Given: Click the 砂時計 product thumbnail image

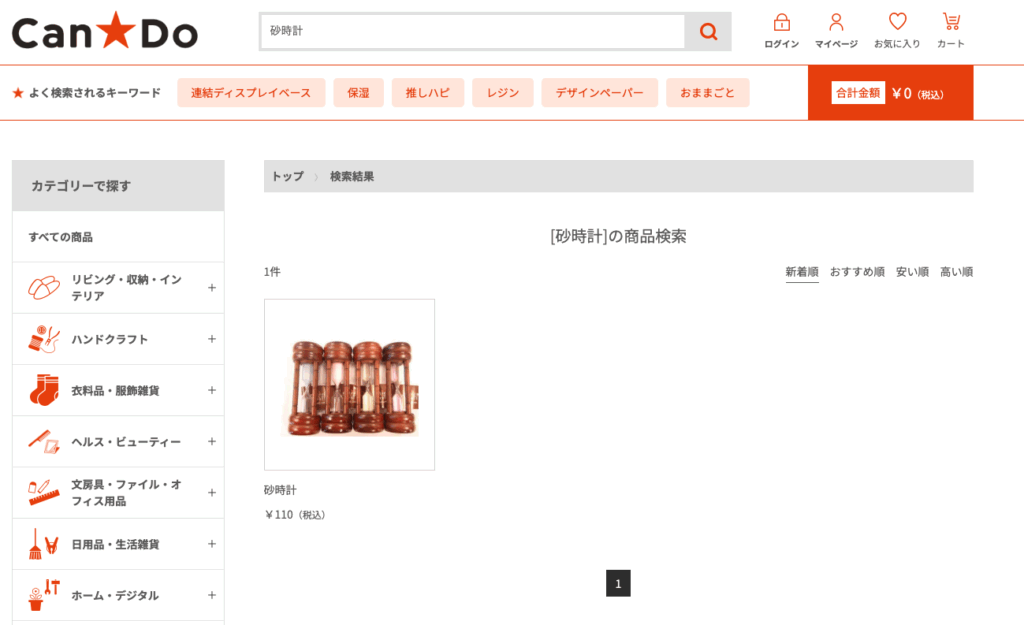Looking at the screenshot, I should click(x=349, y=385).
